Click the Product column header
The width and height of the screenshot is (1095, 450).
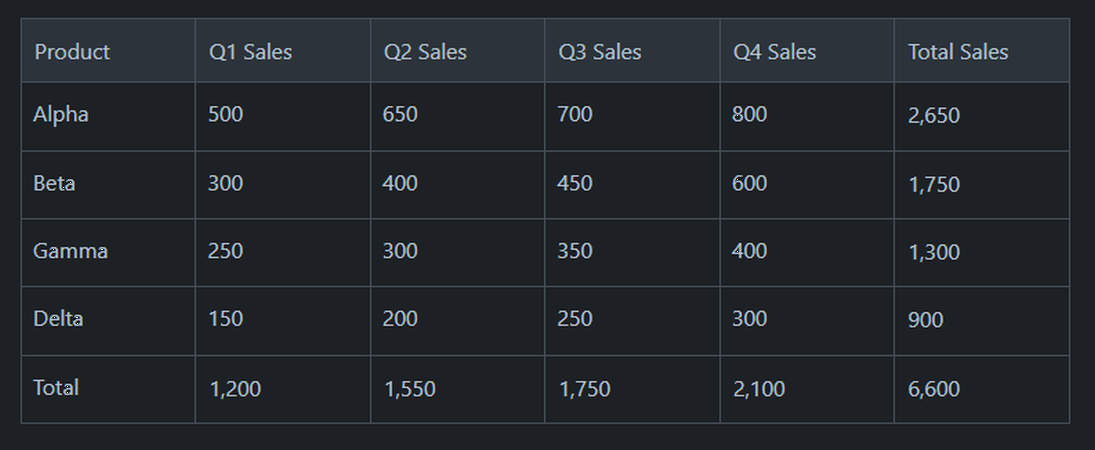[72, 52]
